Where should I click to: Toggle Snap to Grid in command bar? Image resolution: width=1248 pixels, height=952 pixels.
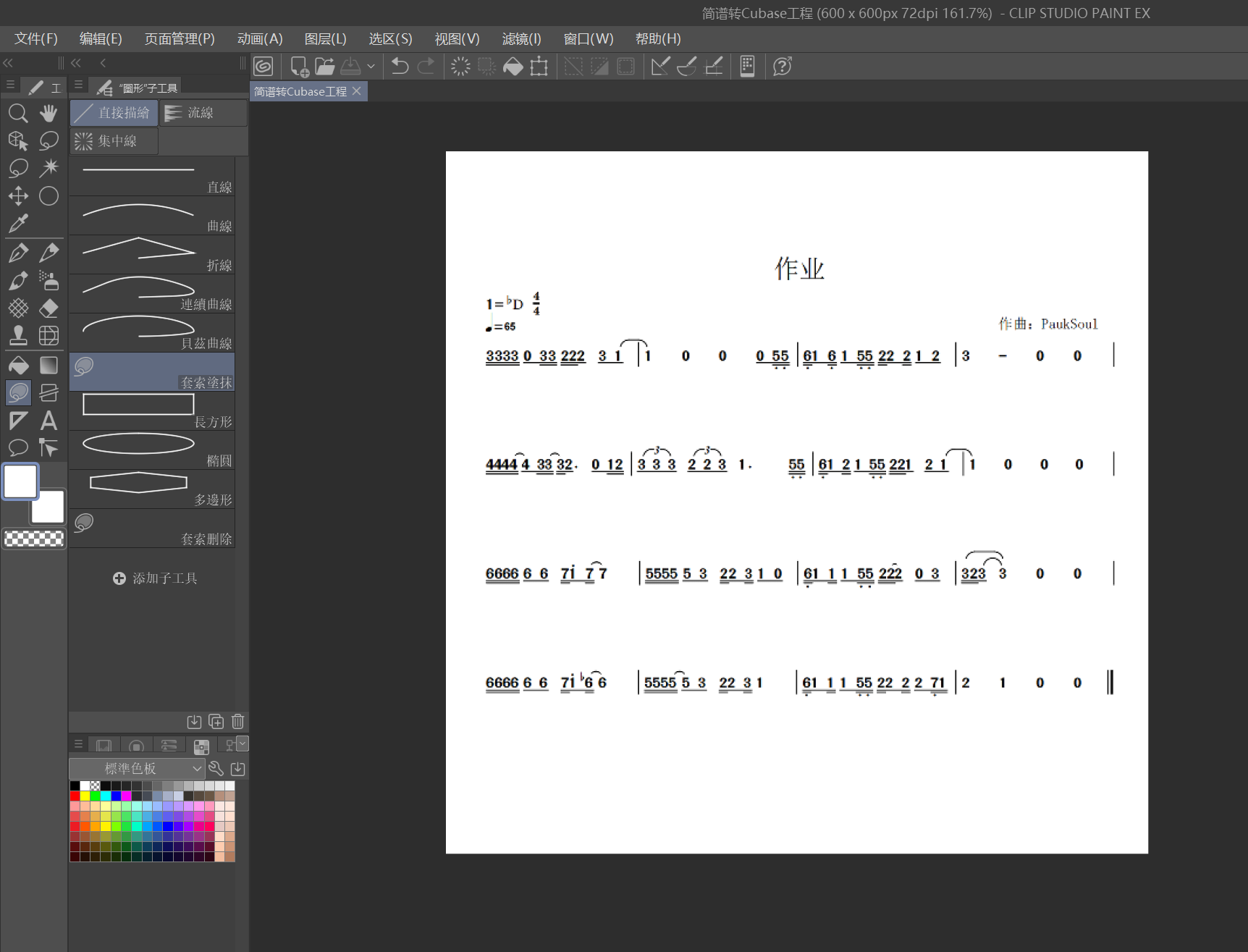(714, 67)
